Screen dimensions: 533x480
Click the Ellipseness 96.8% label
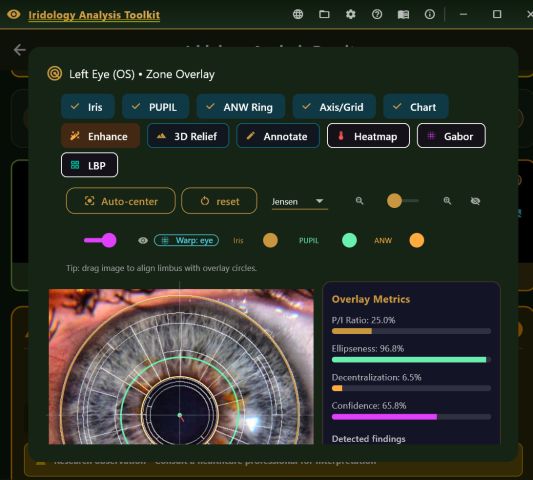click(368, 349)
